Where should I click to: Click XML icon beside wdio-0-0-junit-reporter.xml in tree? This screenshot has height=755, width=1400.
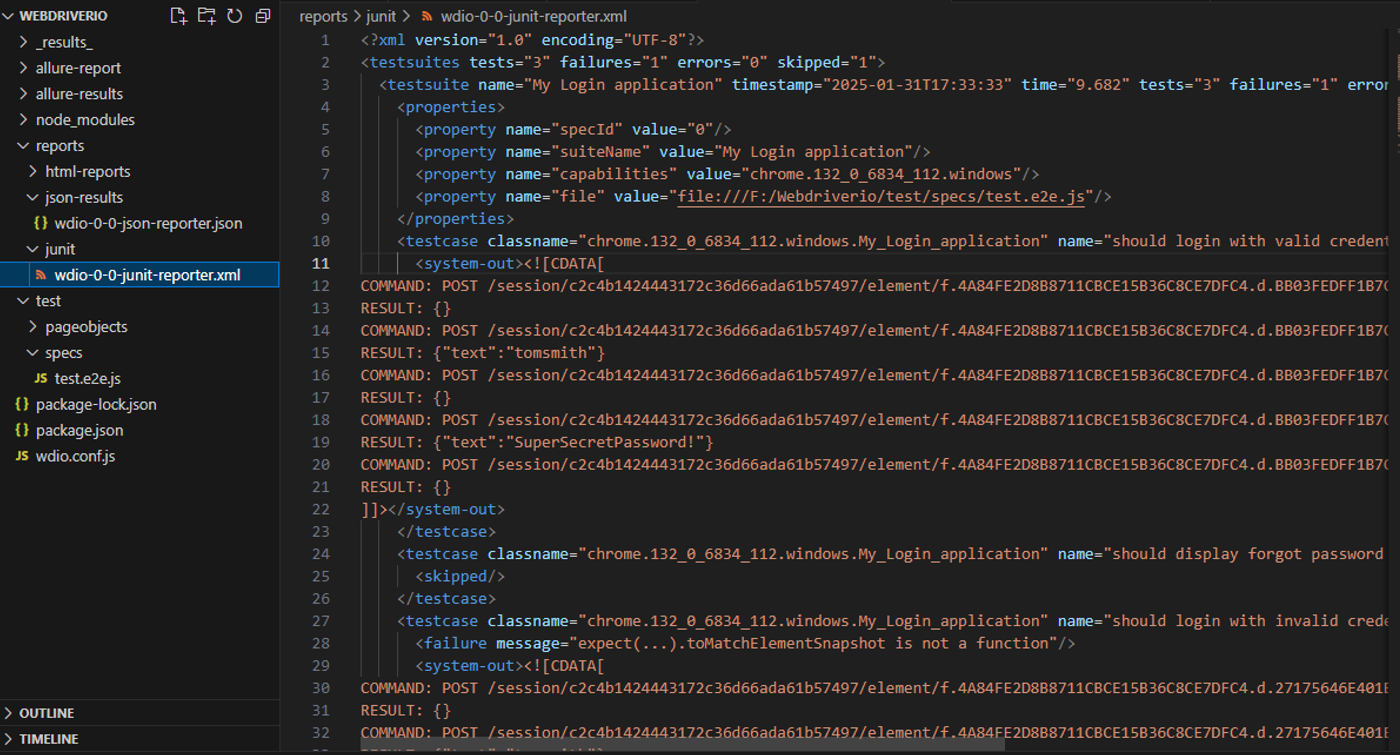click(41, 275)
